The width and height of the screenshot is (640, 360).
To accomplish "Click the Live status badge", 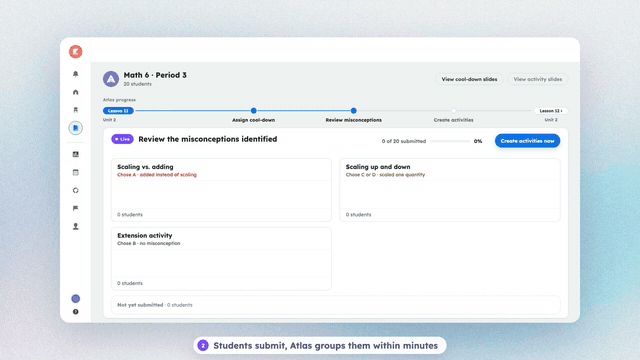I will (122, 139).
